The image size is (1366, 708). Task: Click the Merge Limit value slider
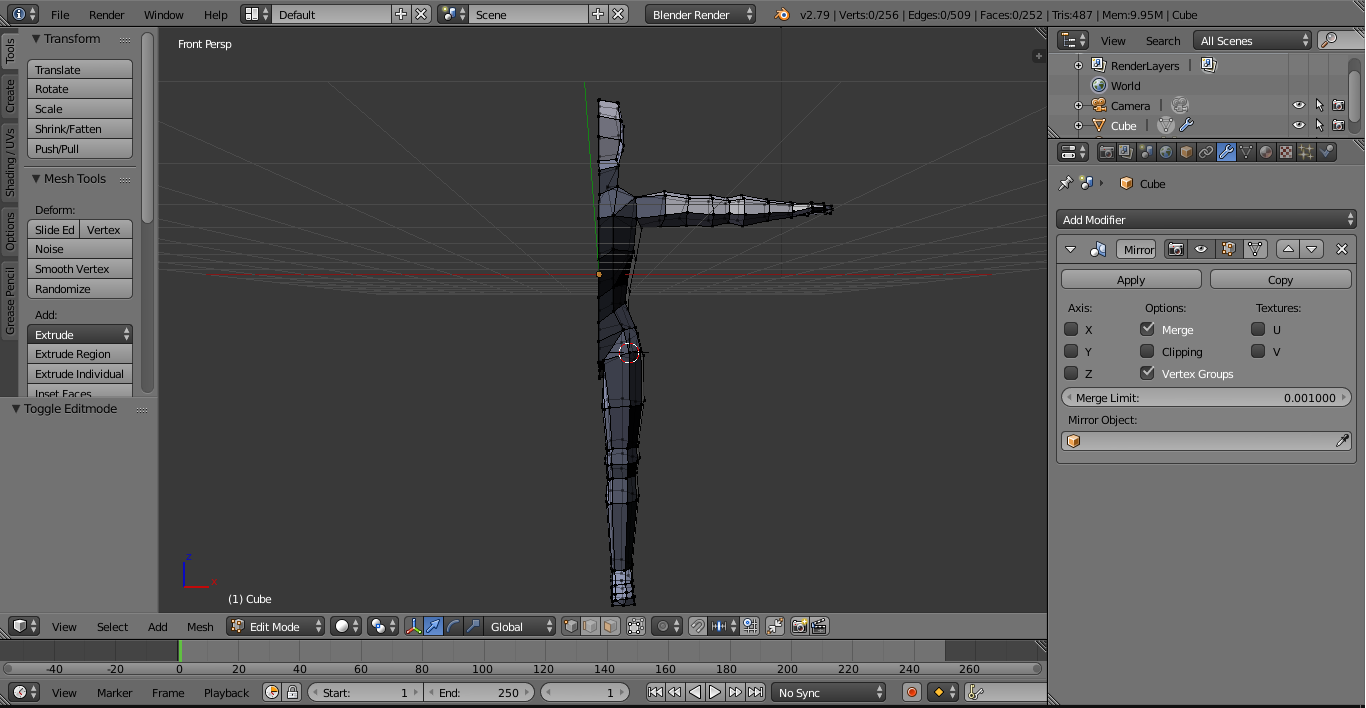(1206, 398)
